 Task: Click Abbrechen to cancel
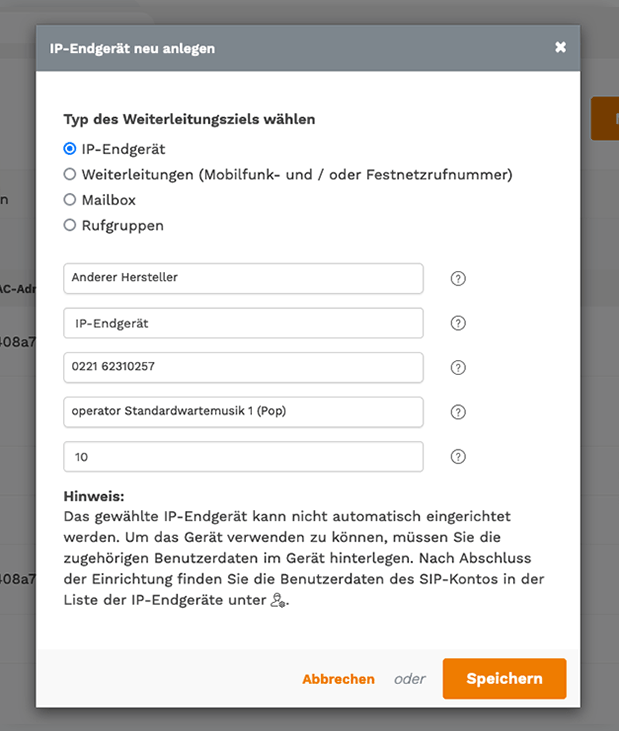tap(338, 679)
